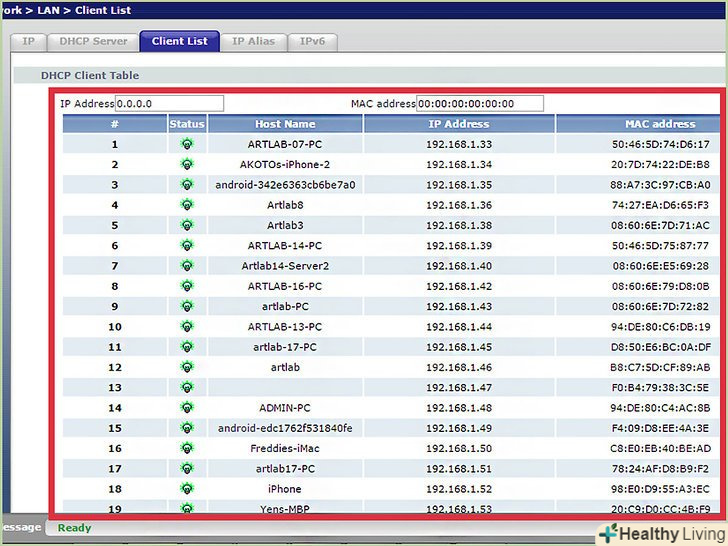Open the IP Alias tab
Image resolution: width=728 pixels, height=546 pixels.
(253, 41)
